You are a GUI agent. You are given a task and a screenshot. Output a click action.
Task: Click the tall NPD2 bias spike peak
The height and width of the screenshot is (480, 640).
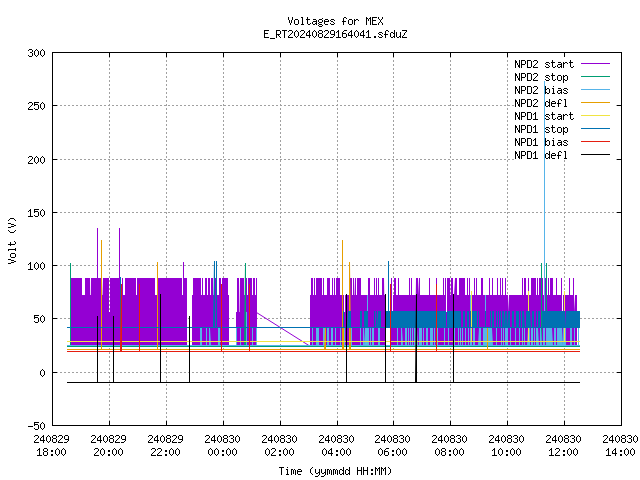tap(544, 82)
